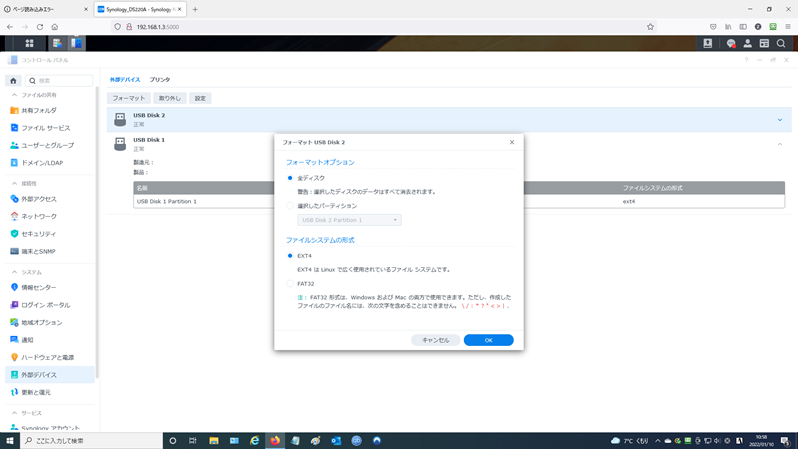Screen dimensions: 798x449
Task: Open DSM widgets panel icon
Action: coord(764,43)
